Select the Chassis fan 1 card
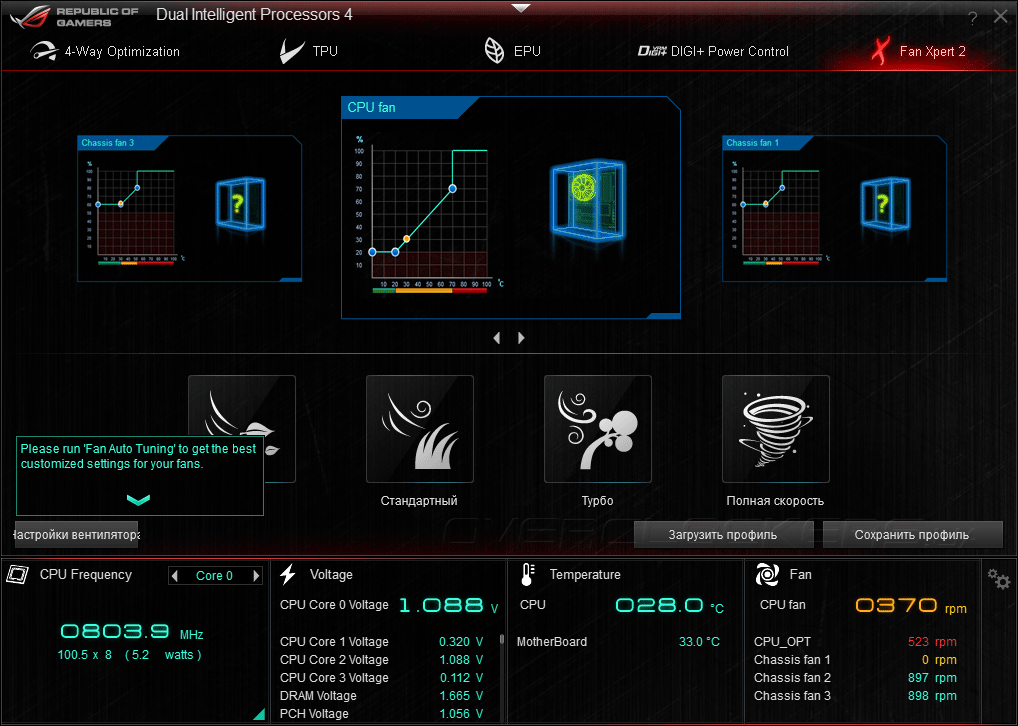Viewport: 1018px width, 726px height. 834,208
